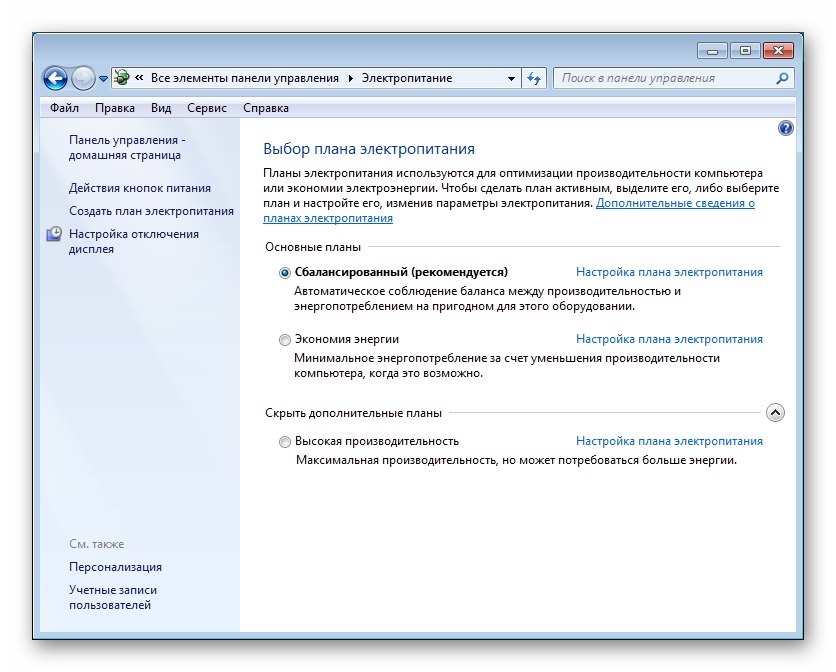Viewport: 836px width, 672px height.
Task: Open the Справка menu
Action: click(x=266, y=108)
